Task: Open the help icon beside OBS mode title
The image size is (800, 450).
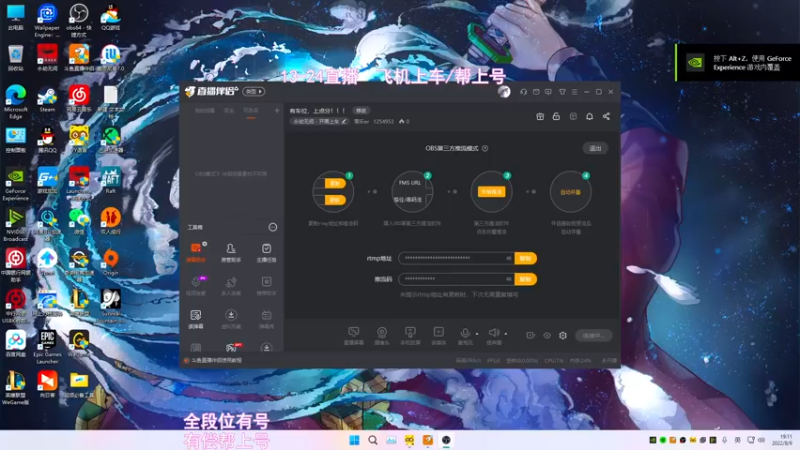Action: tap(485, 148)
